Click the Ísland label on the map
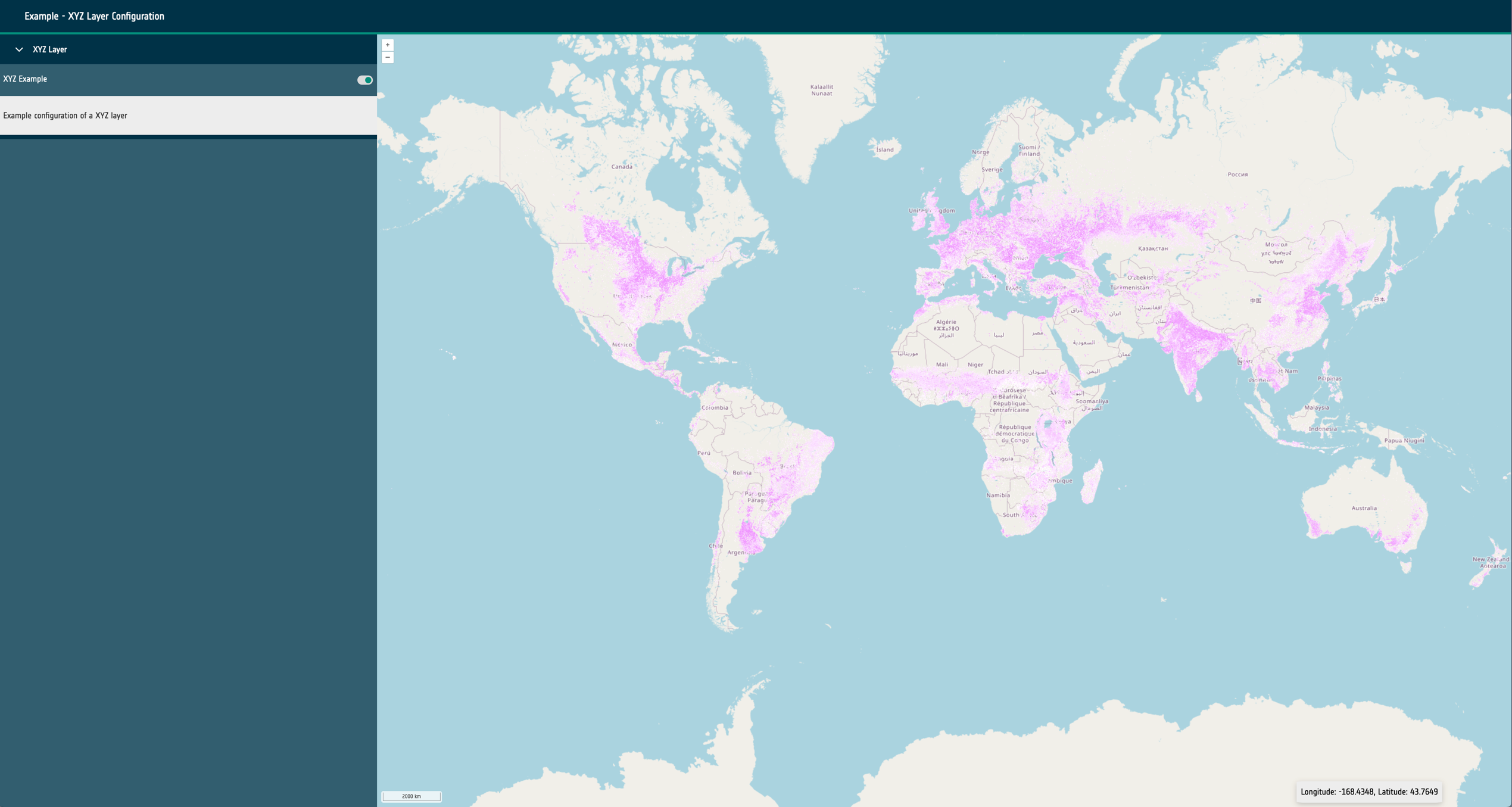Image resolution: width=1512 pixels, height=807 pixels. (x=884, y=149)
